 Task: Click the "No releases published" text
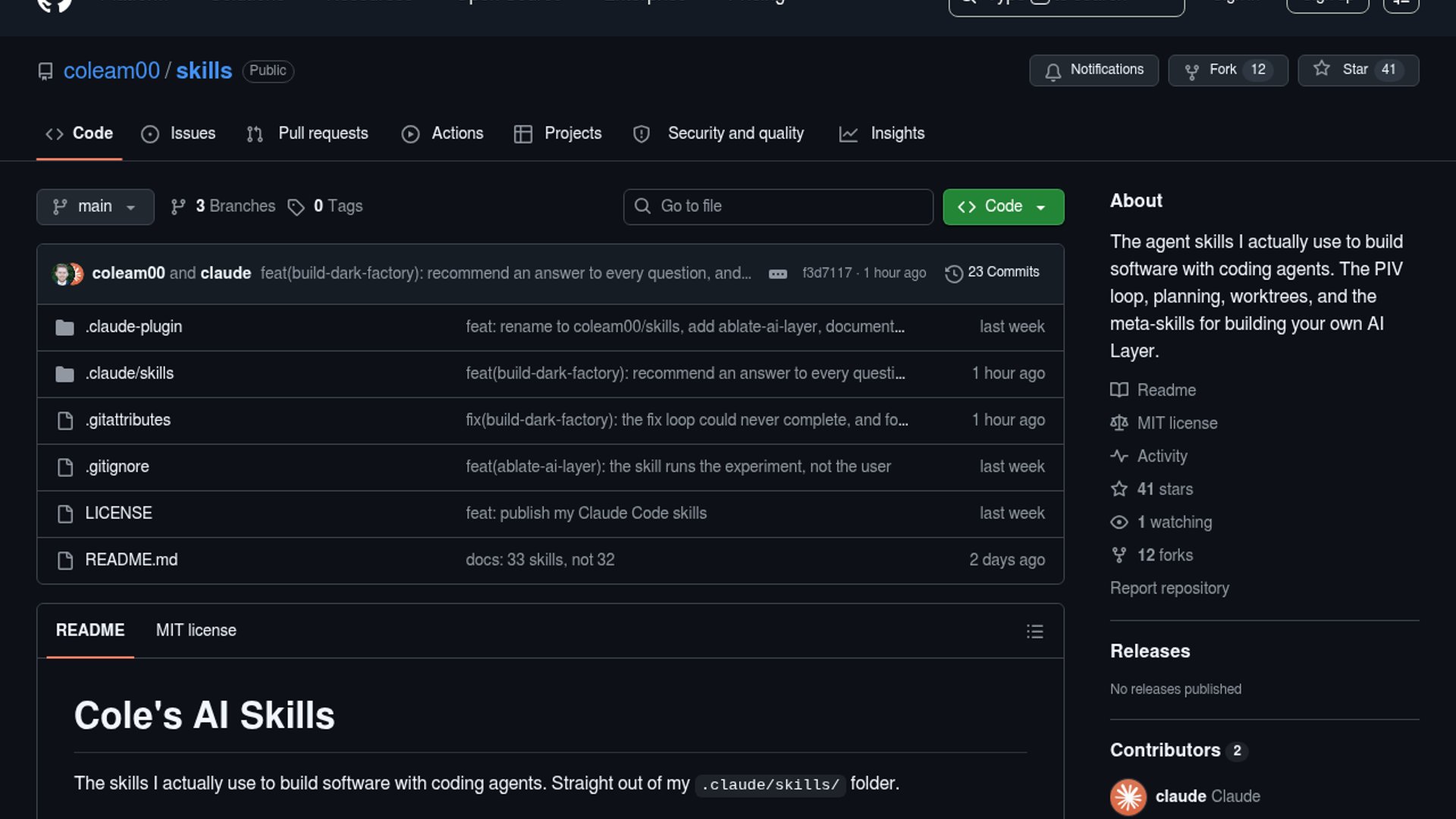[x=1175, y=689]
